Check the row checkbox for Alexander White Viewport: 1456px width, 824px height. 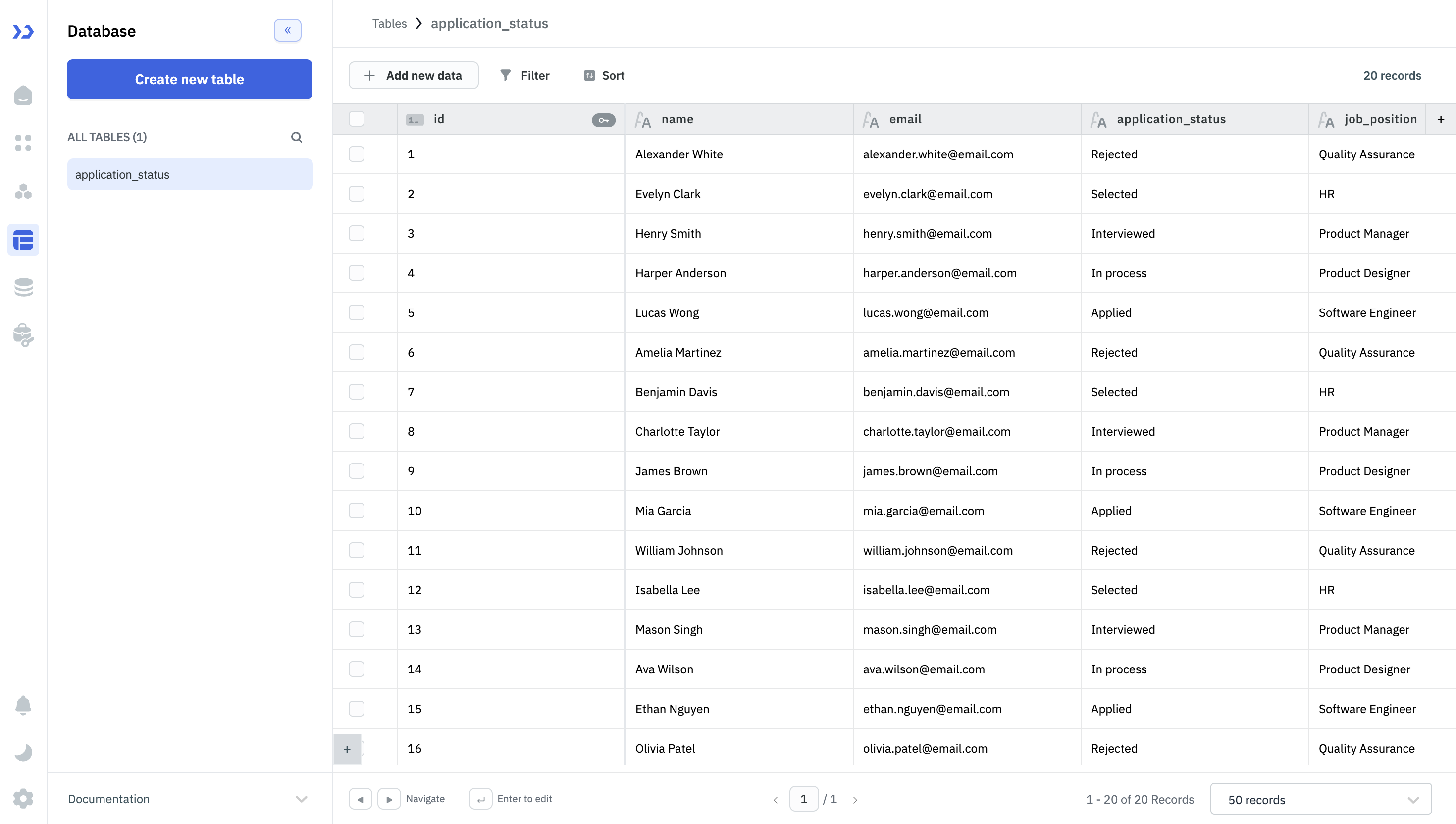357,154
